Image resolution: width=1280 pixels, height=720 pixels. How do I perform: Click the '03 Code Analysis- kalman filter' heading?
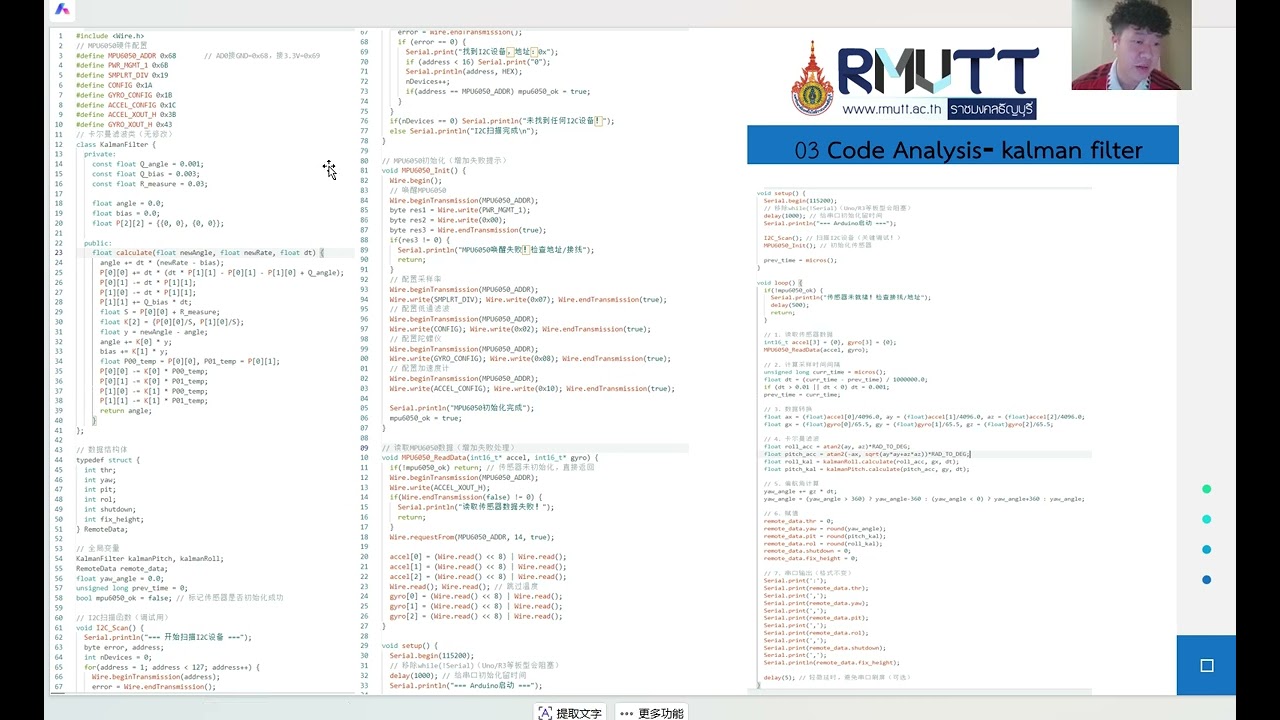tap(968, 150)
